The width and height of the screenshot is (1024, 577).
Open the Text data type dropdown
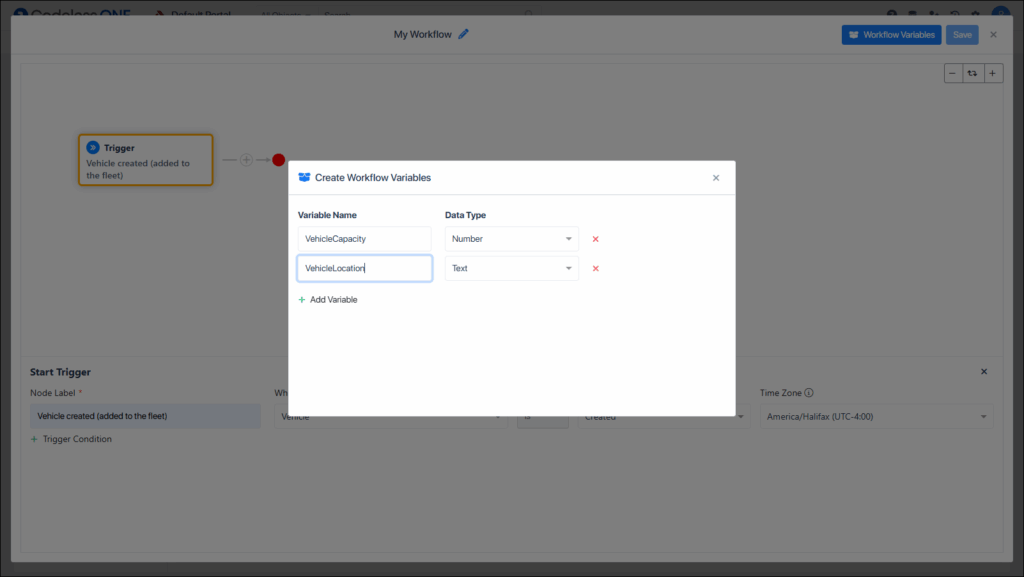click(x=511, y=268)
